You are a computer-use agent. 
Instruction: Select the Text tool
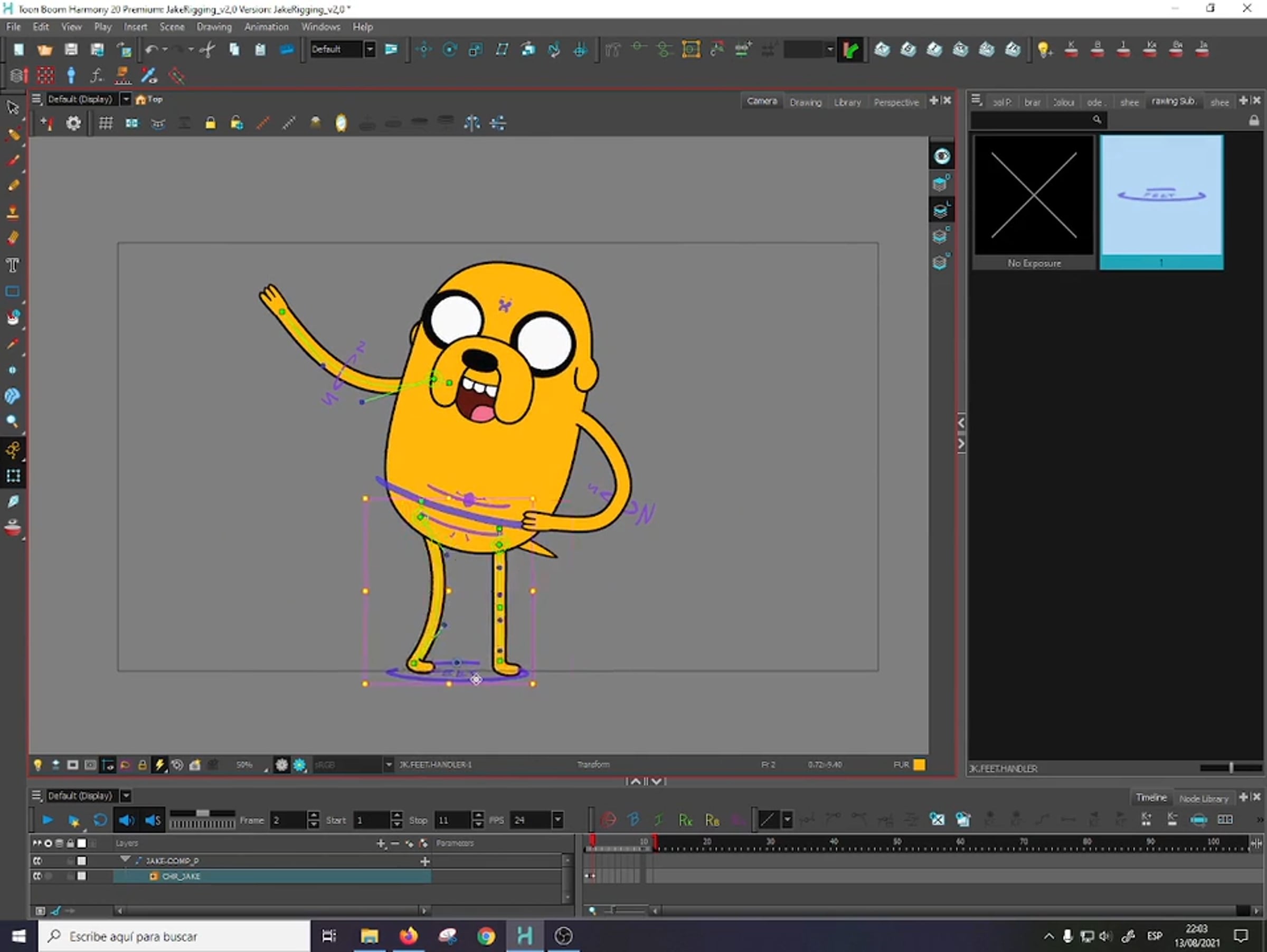click(13, 264)
